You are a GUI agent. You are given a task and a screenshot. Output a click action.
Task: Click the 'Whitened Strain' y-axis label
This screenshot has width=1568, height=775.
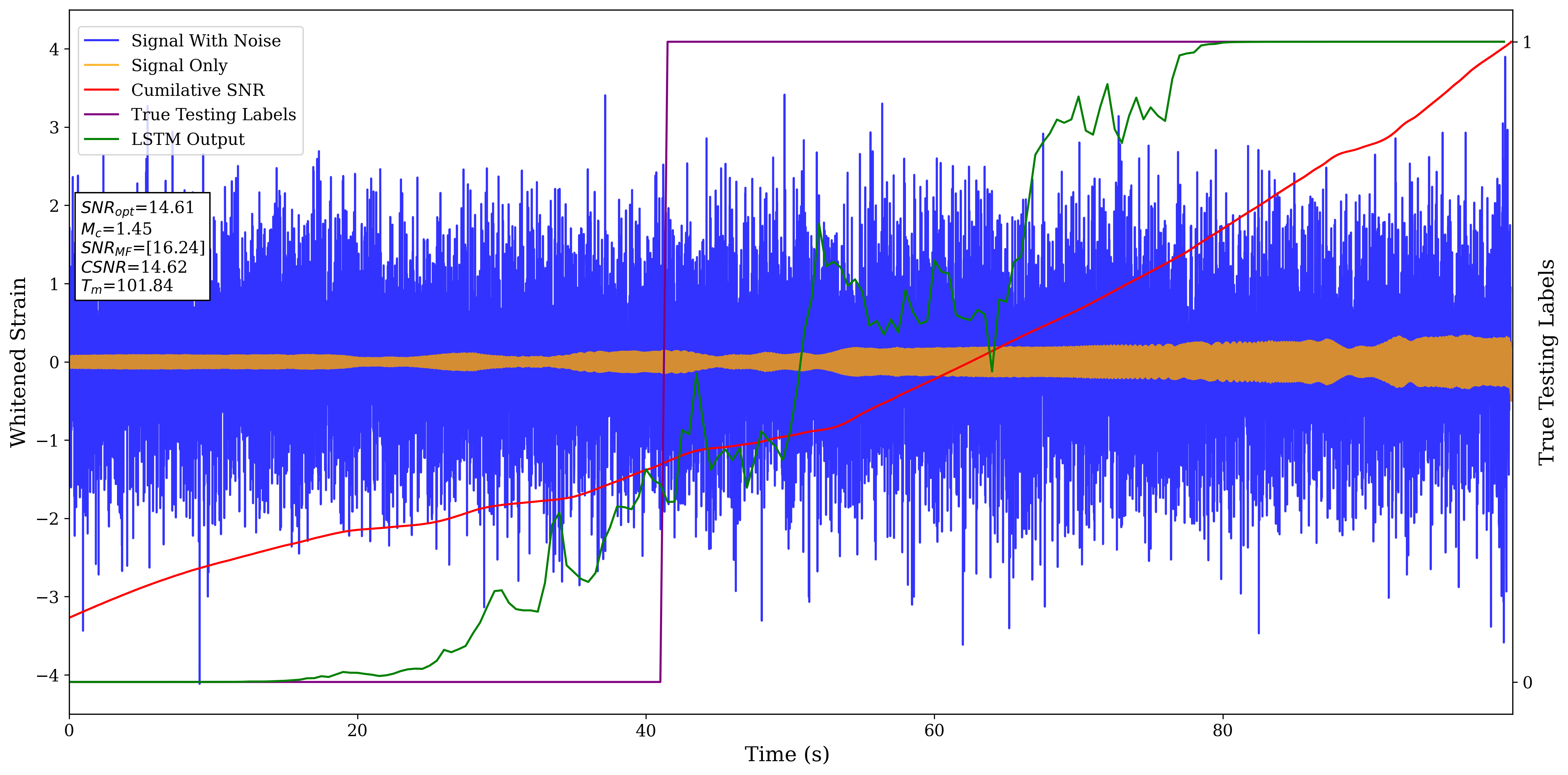[x=19, y=362]
